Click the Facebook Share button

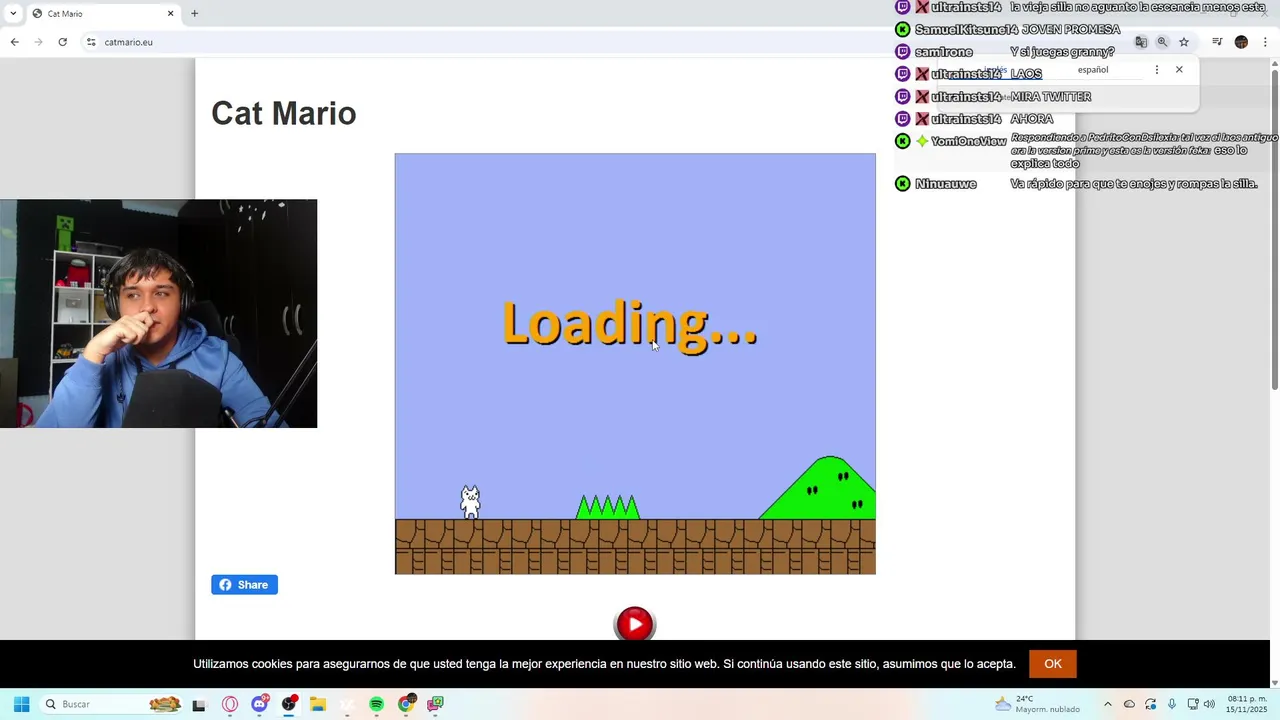click(244, 585)
